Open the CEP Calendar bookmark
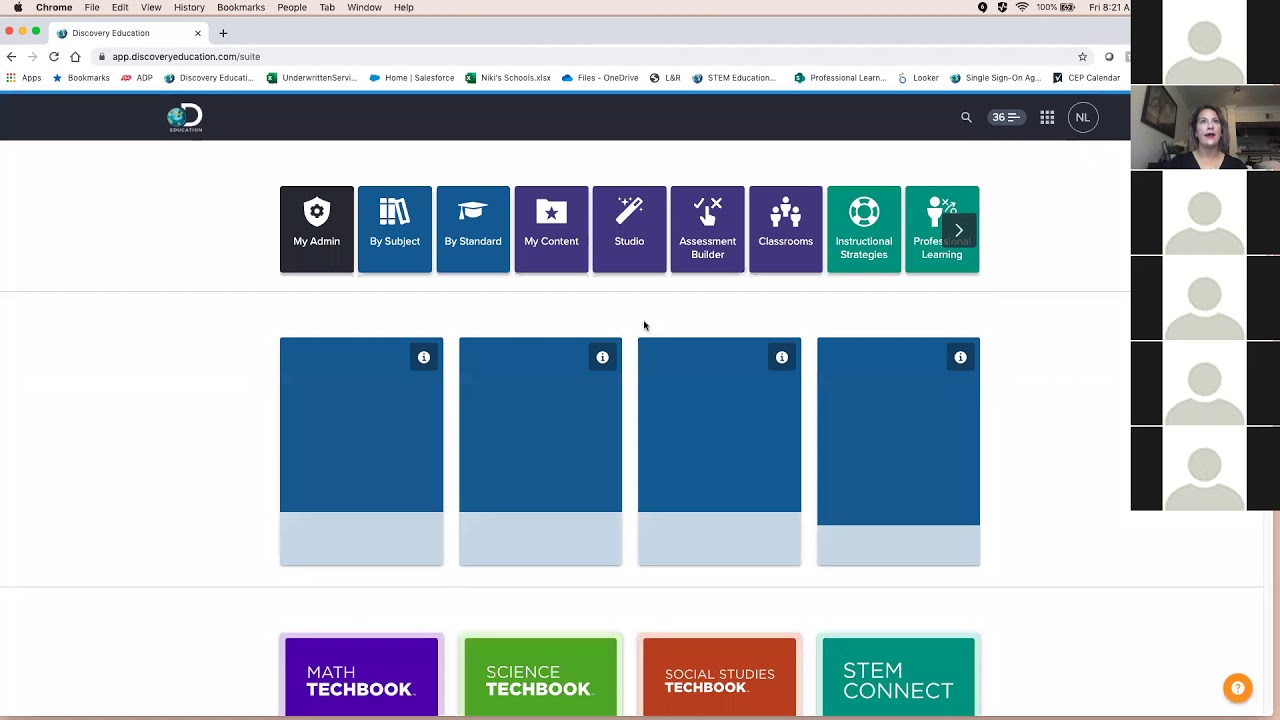This screenshot has width=1280, height=720. pos(1086,78)
